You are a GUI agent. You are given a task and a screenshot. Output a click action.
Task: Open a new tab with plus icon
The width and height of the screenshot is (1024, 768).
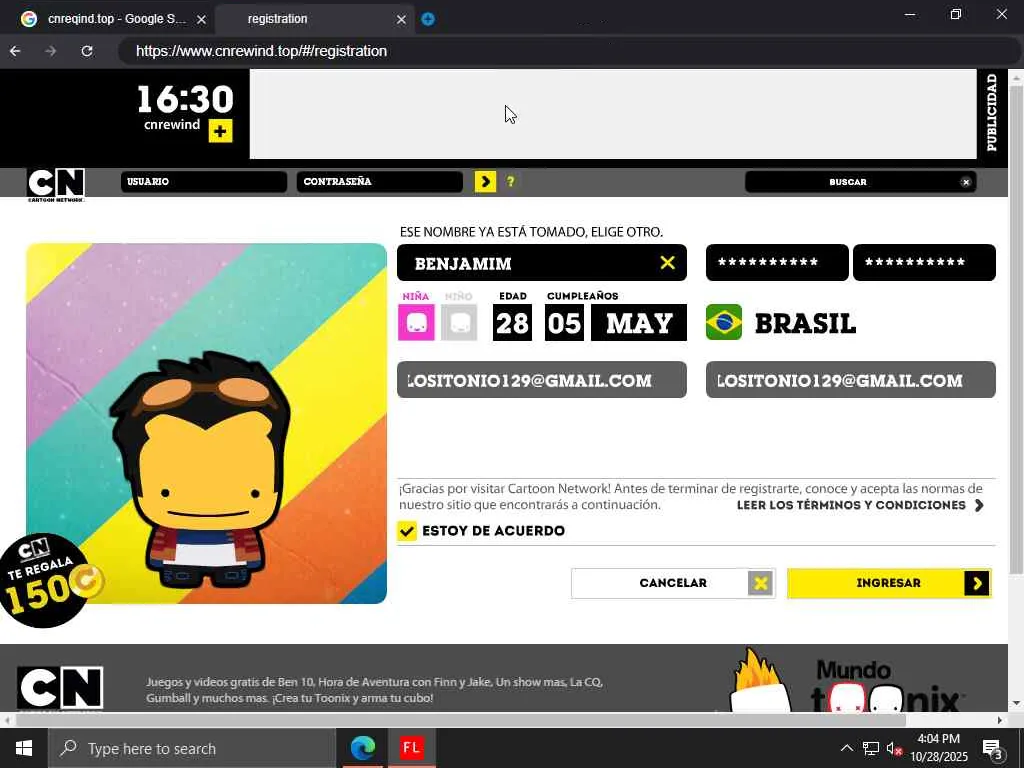pyautogui.click(x=428, y=19)
